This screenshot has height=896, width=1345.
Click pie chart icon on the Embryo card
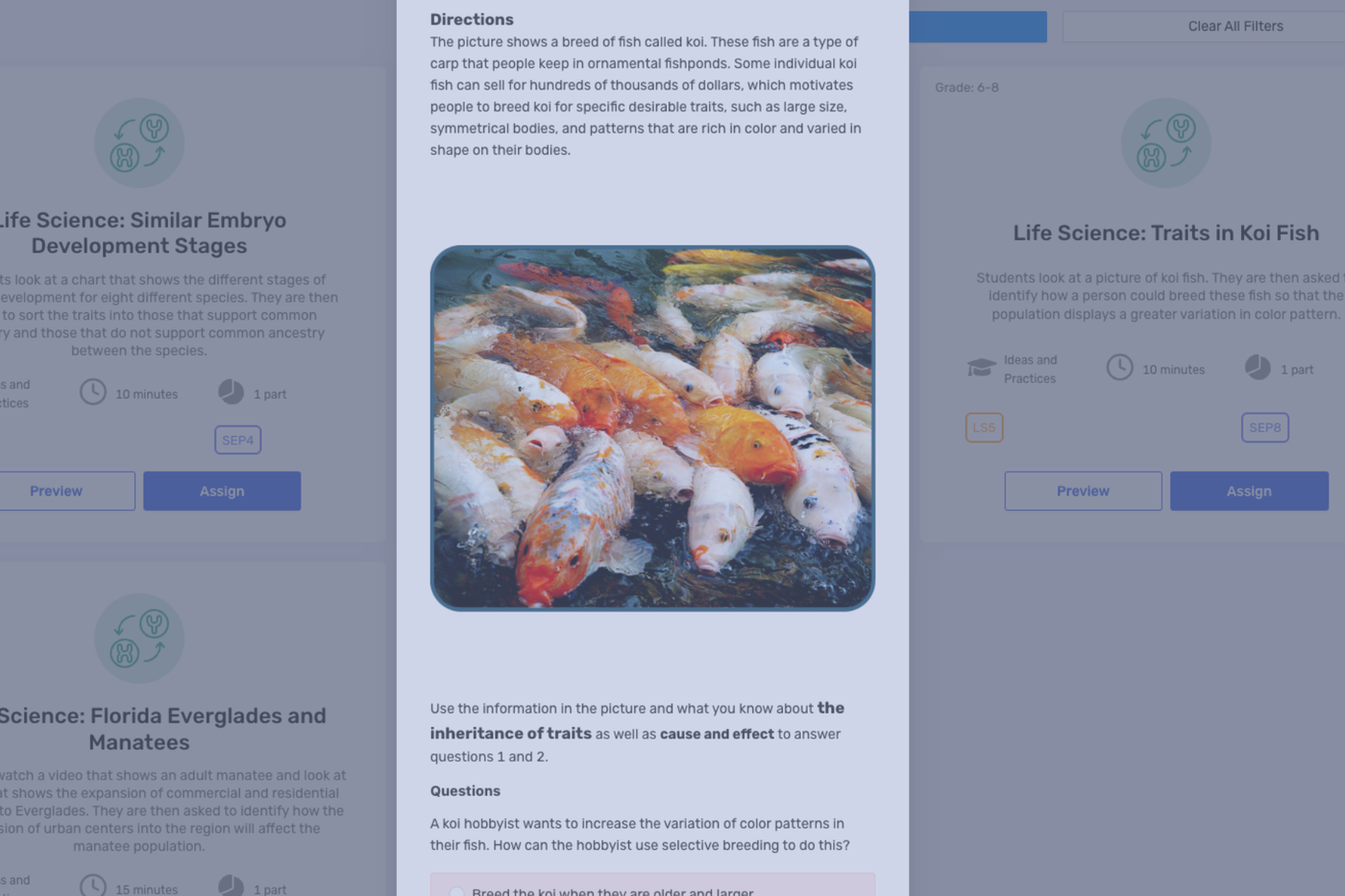(231, 392)
